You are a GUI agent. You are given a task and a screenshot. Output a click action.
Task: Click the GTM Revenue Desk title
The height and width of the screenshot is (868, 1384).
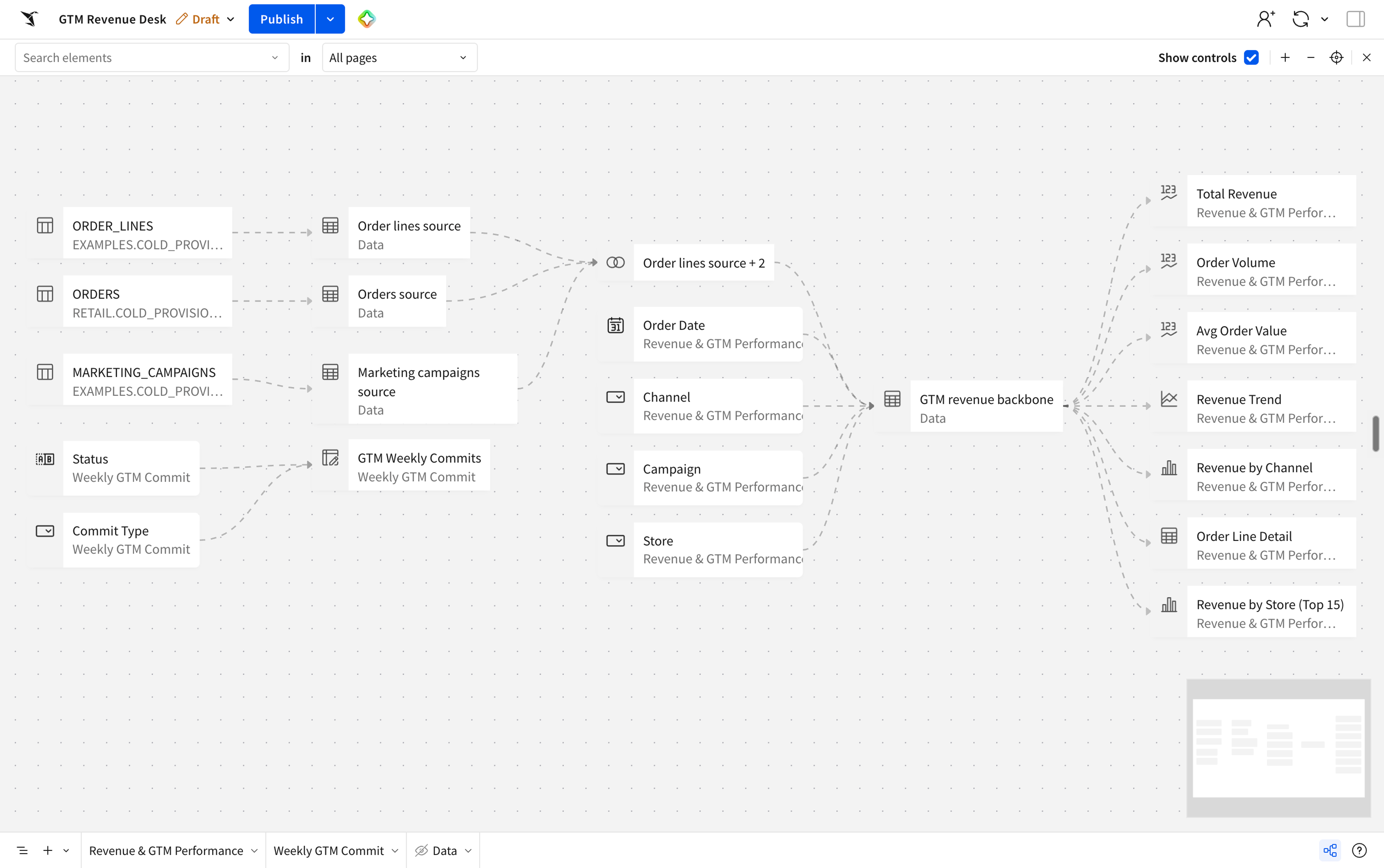(112, 19)
